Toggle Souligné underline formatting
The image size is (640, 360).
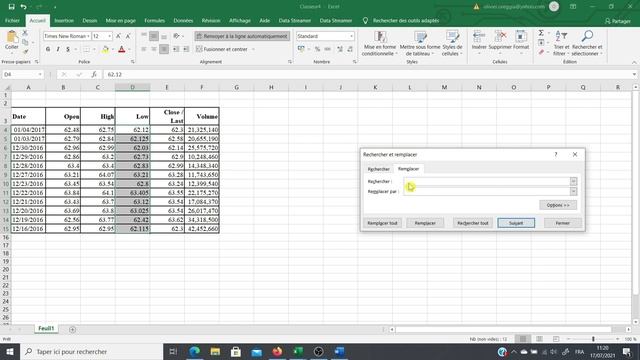coord(68,49)
